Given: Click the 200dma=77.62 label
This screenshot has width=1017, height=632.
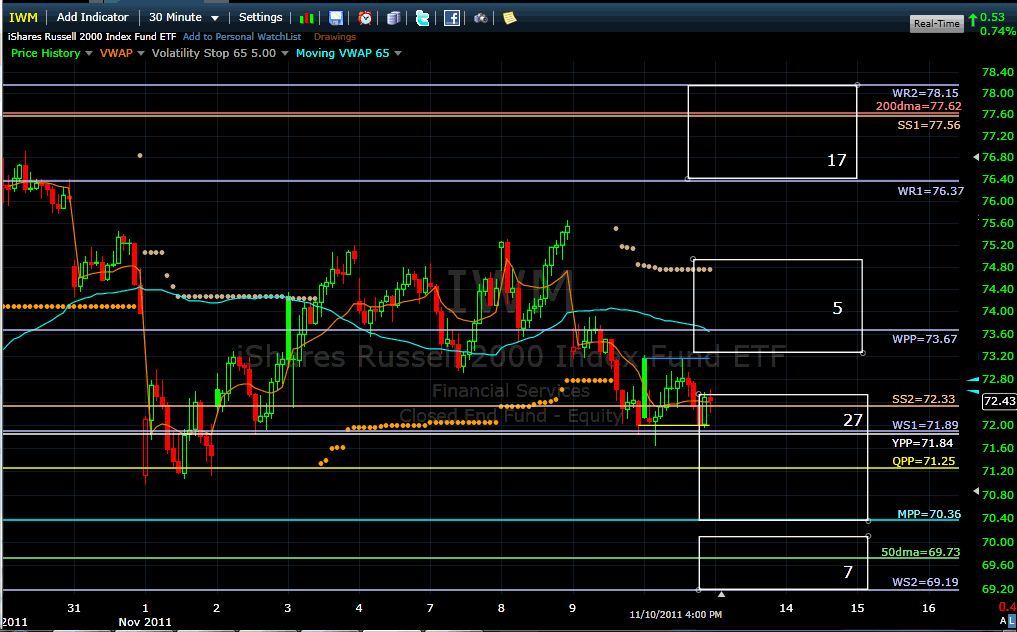Looking at the screenshot, I should (x=918, y=106).
